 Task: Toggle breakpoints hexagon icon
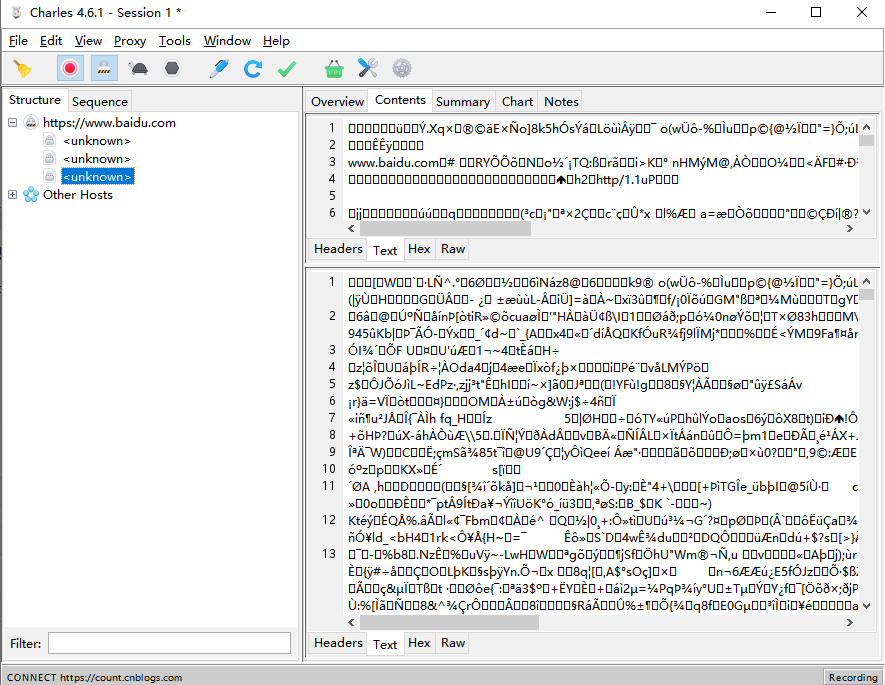point(172,69)
